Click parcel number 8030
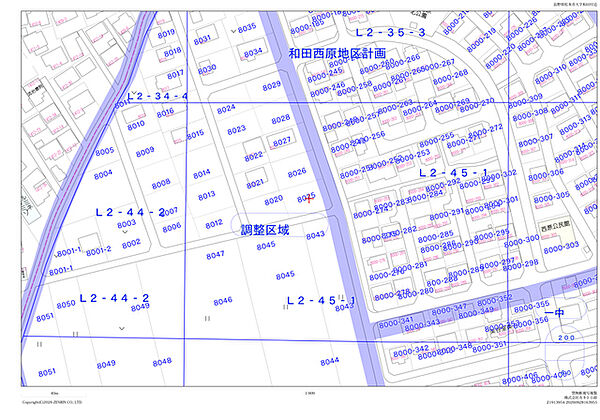This screenshot has height=420, width=600. (207, 69)
